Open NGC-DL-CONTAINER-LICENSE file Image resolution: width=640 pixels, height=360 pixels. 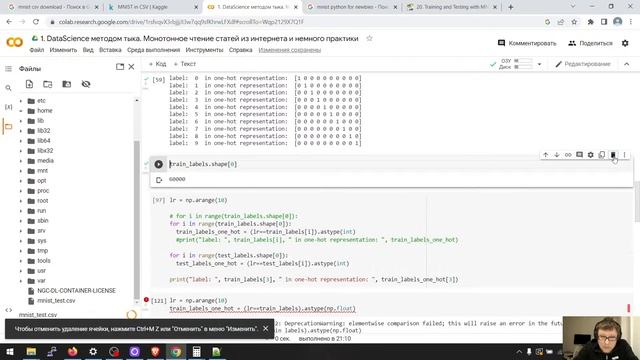point(76,291)
